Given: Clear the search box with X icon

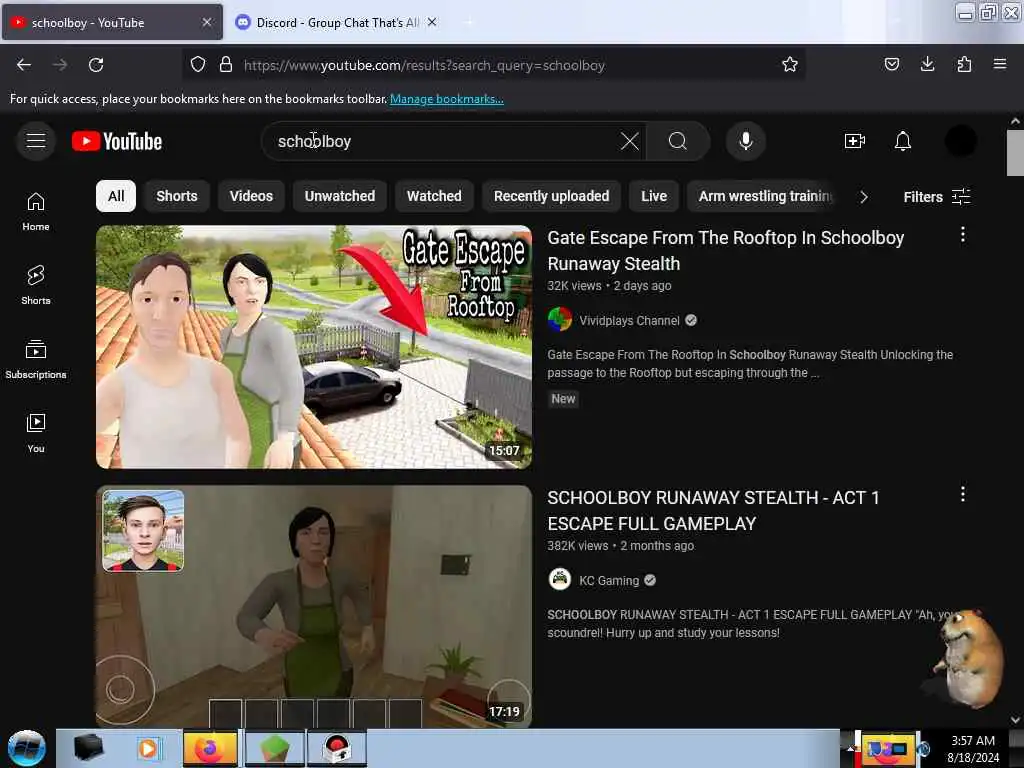Looking at the screenshot, I should coord(630,141).
